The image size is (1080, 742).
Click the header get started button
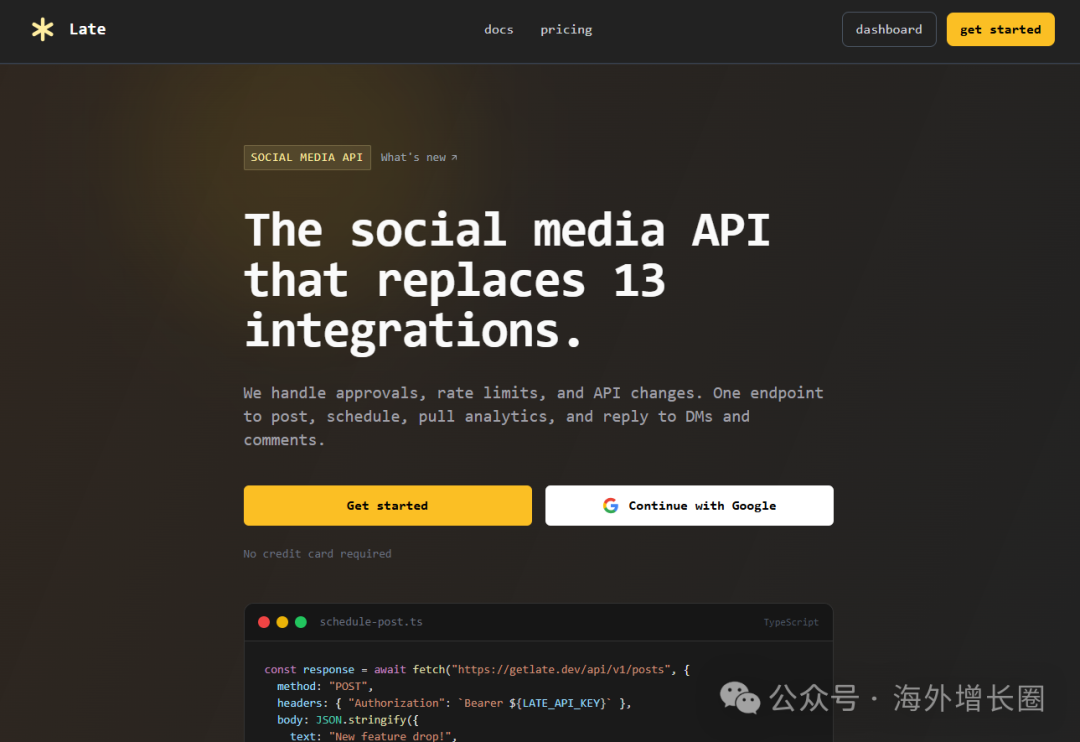(1000, 30)
